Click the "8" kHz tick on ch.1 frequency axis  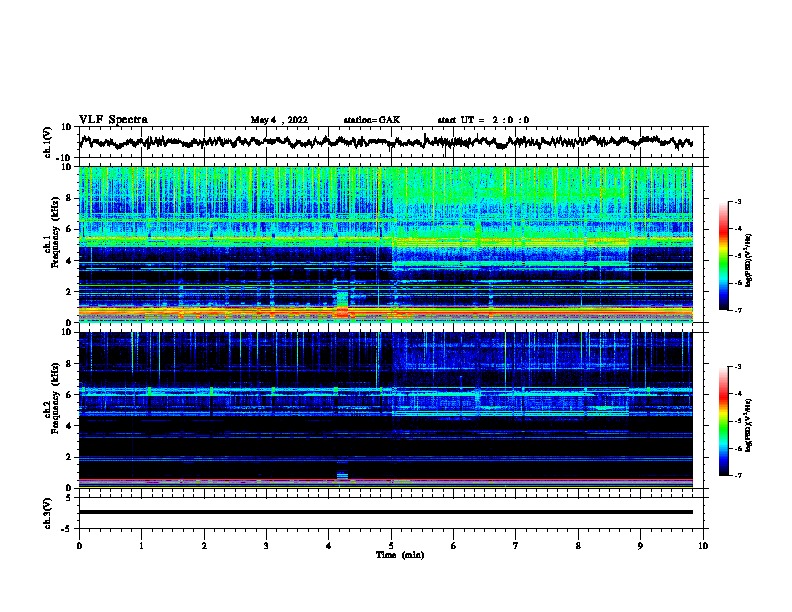click(69, 198)
